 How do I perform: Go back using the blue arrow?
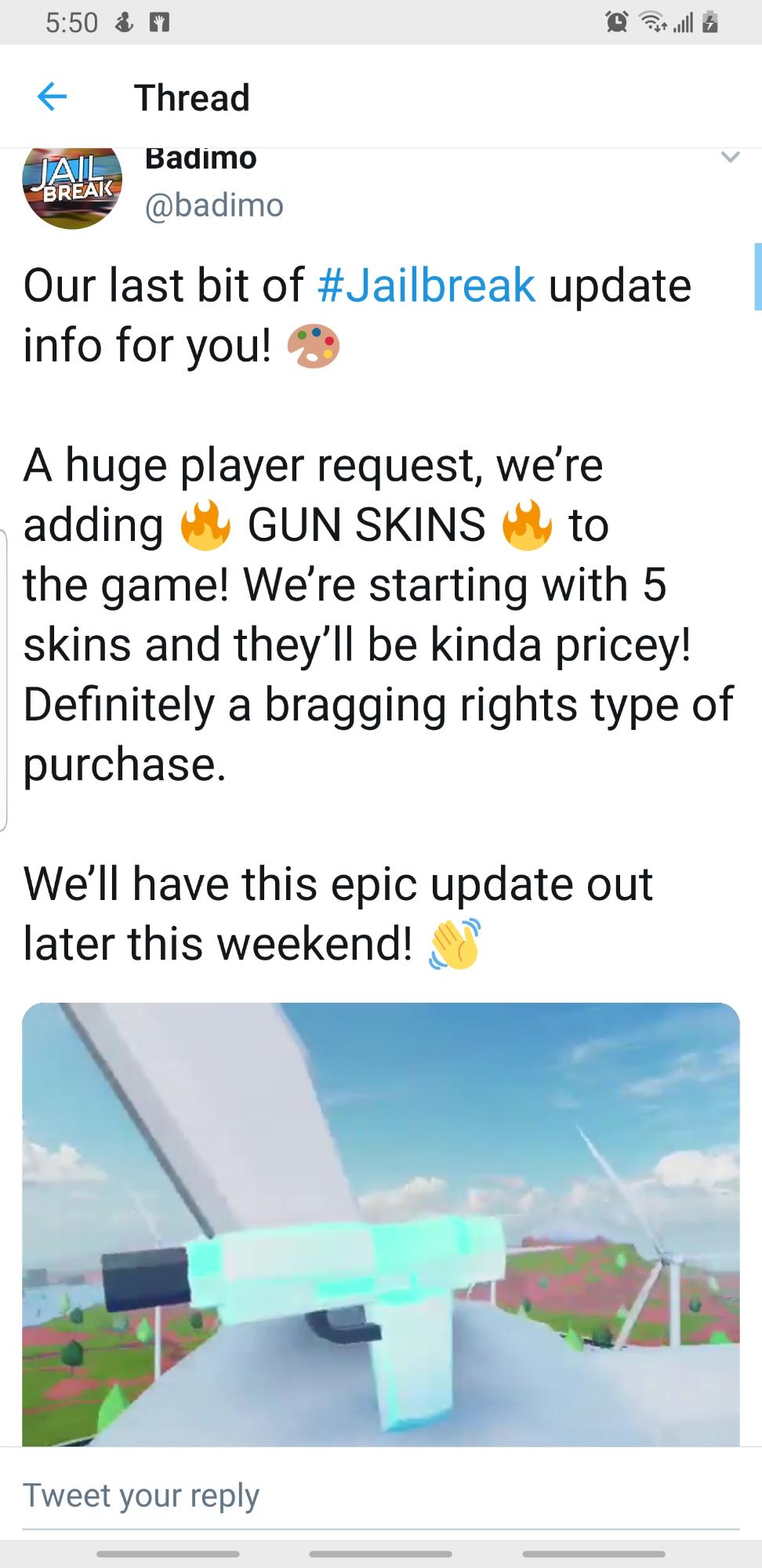52,97
